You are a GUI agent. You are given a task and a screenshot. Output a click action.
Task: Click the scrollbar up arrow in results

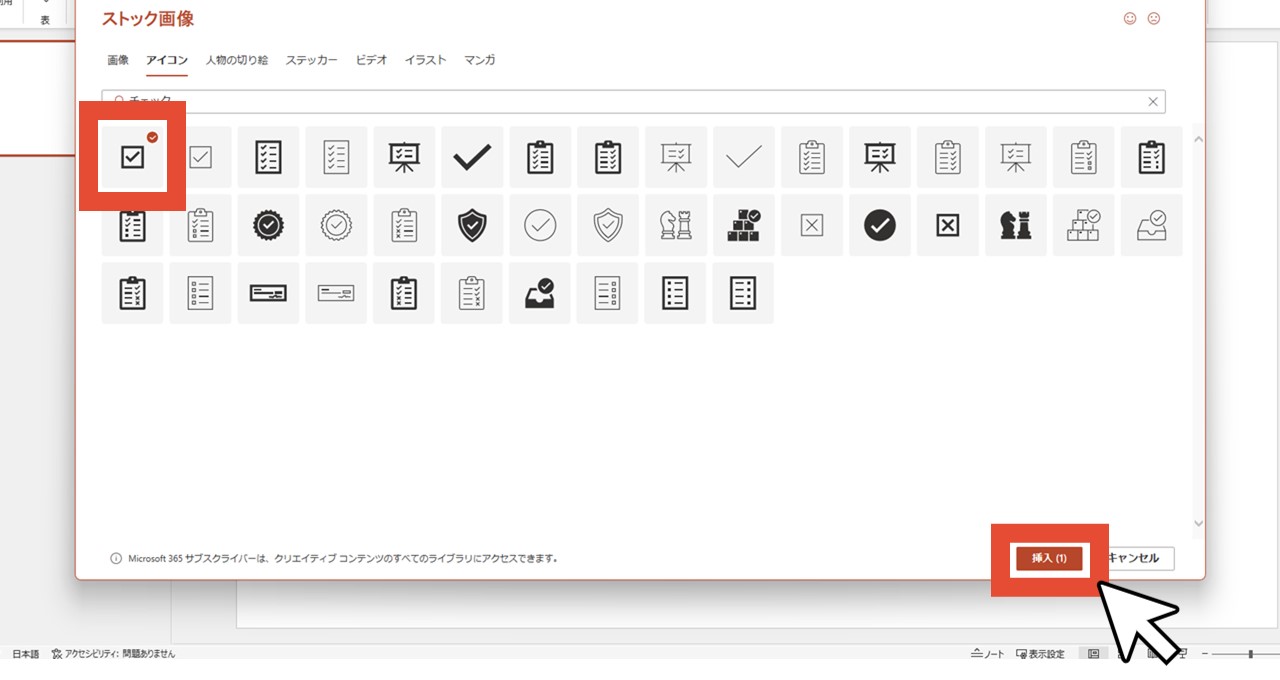[x=1199, y=138]
